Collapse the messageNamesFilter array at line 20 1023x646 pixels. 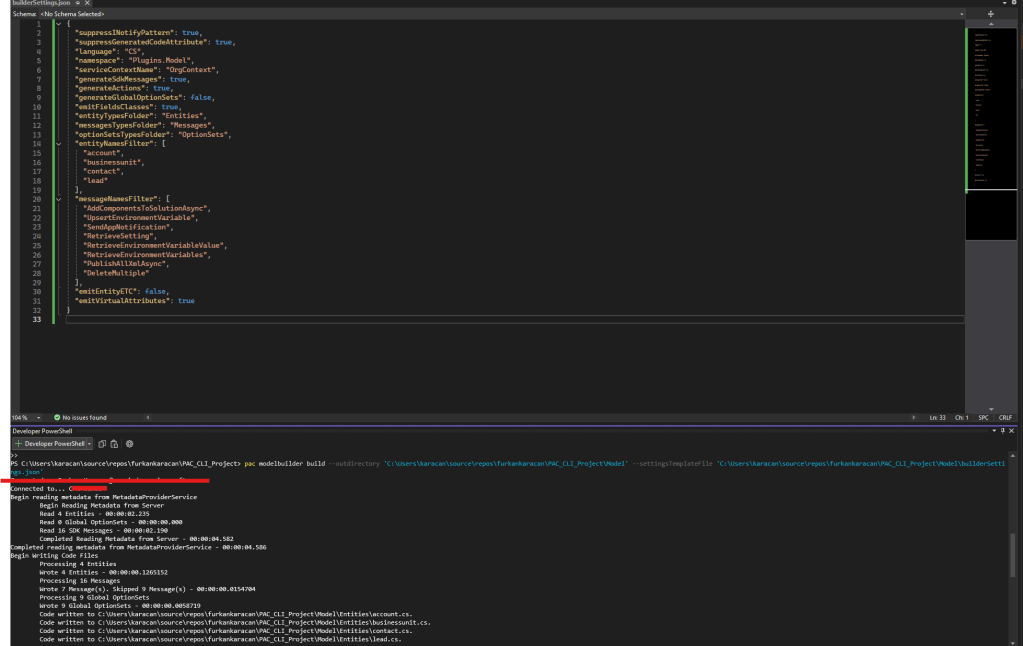tap(60, 199)
